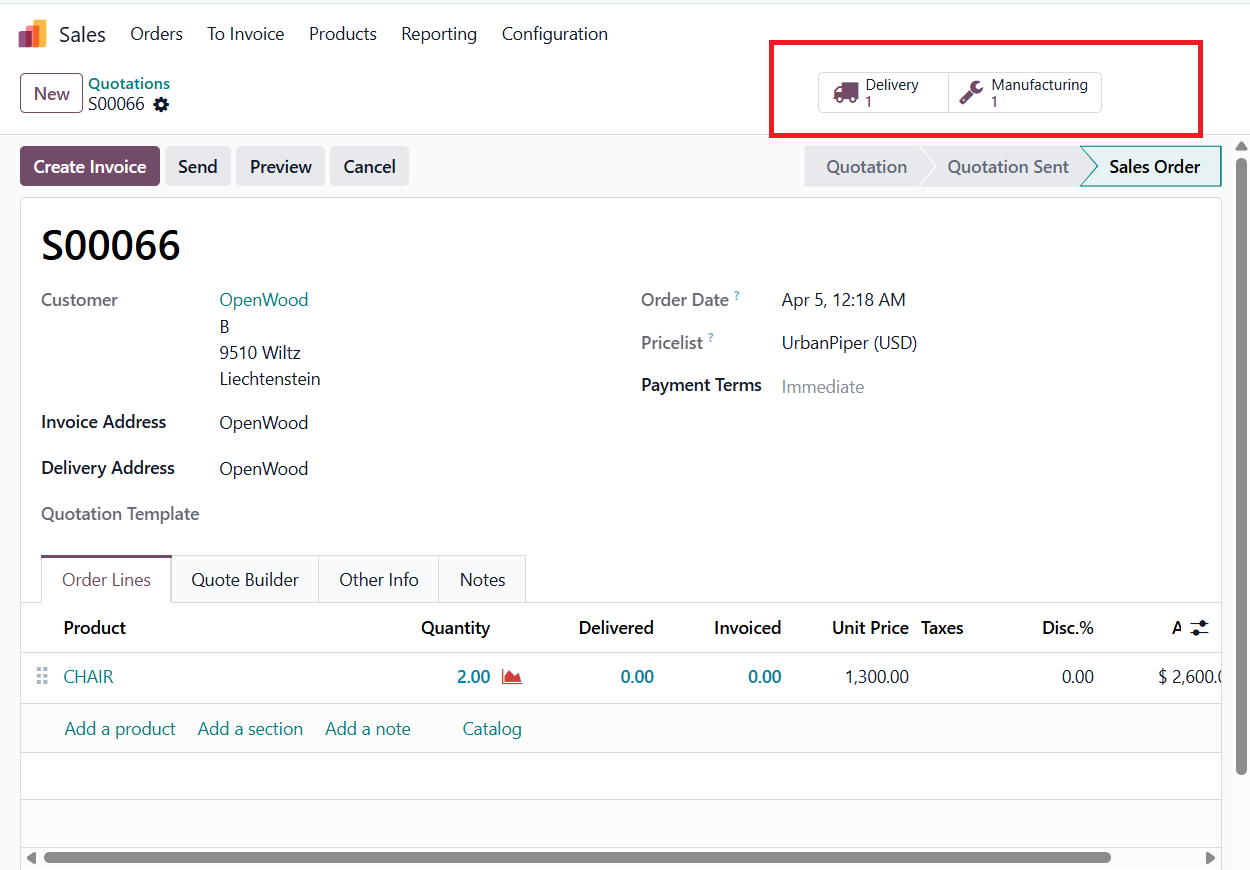This screenshot has width=1250, height=870.
Task: Click the horizontal scrollbar at the bottom
Action: 577,857
